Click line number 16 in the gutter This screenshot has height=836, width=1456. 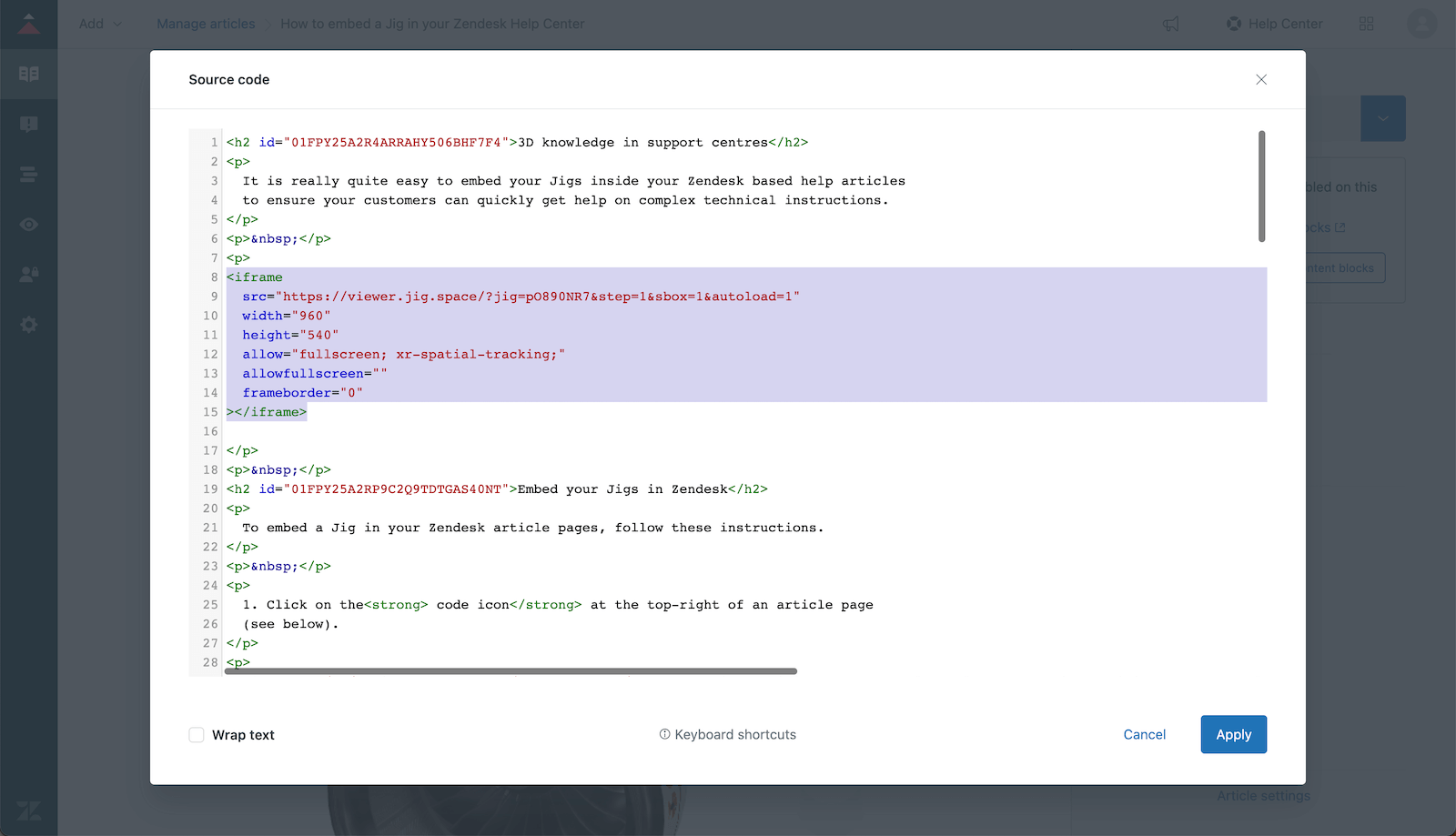(210, 431)
